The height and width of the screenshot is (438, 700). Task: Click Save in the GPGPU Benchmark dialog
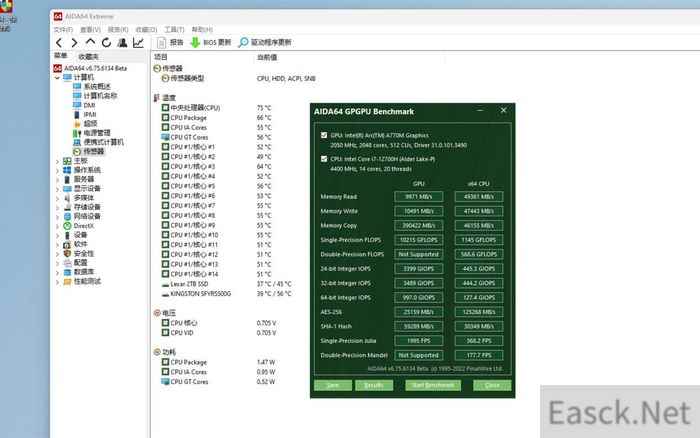333,385
